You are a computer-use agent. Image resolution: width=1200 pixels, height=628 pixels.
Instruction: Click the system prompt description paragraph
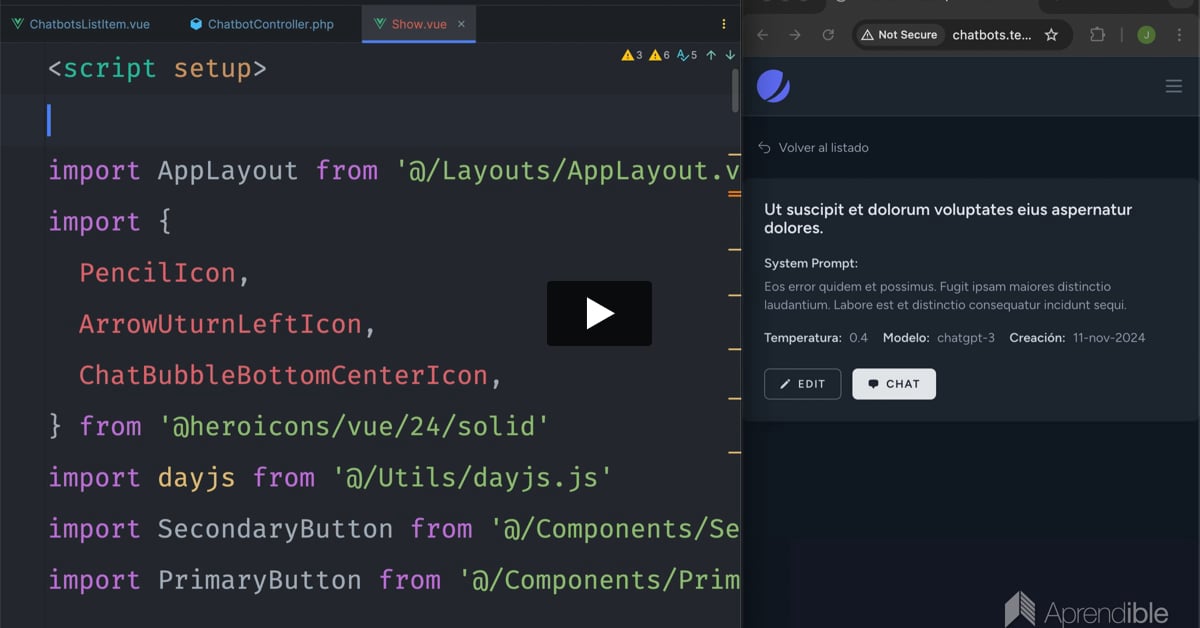[945, 296]
